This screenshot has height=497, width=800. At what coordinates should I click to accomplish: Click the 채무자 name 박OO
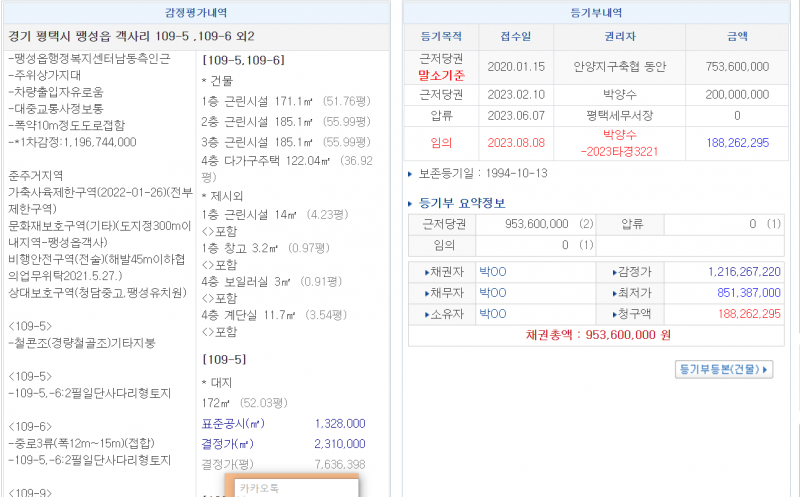tap(492, 293)
